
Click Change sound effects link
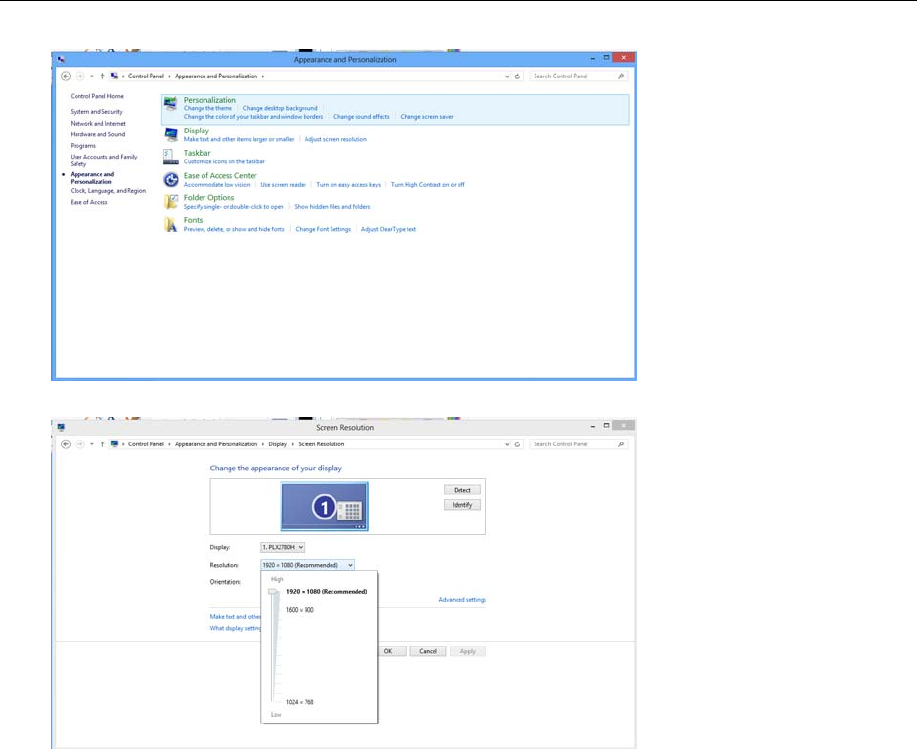point(361,117)
